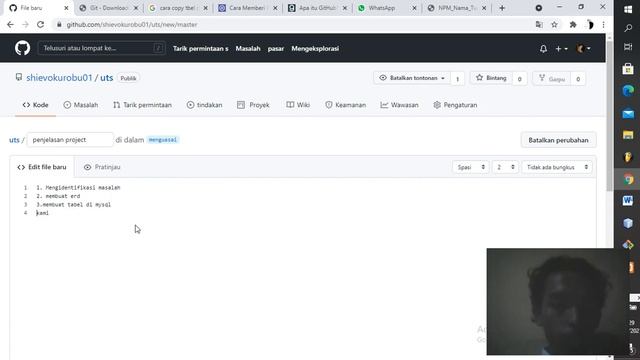Click the Batalkan perubahan button

(558, 140)
